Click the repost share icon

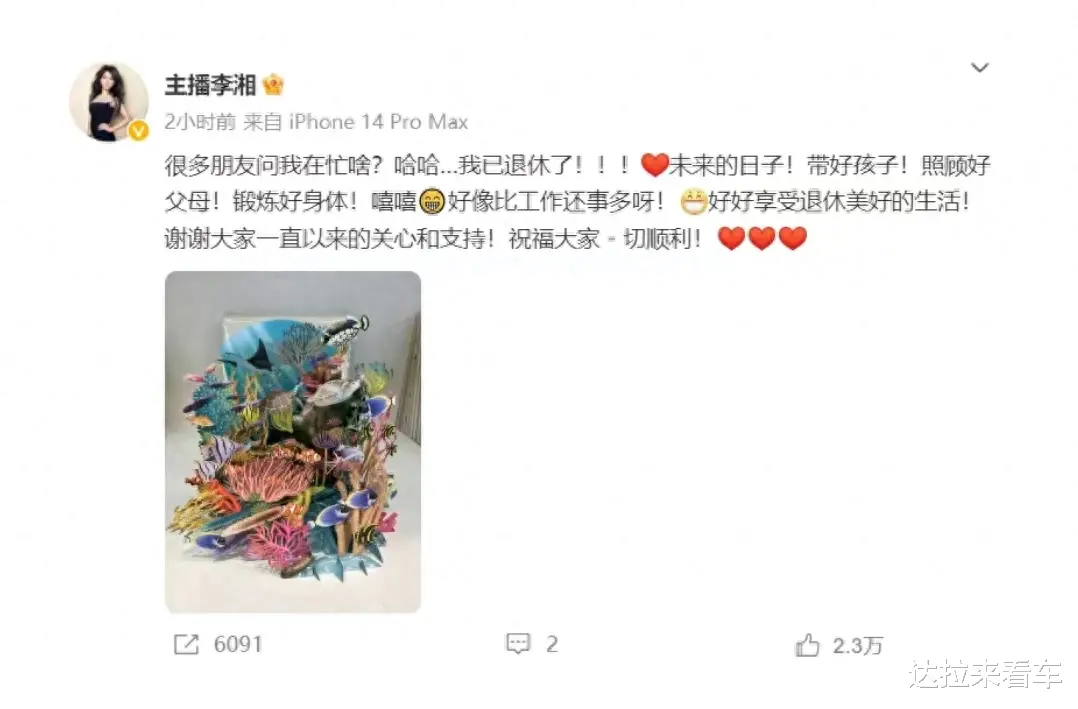coord(186,644)
